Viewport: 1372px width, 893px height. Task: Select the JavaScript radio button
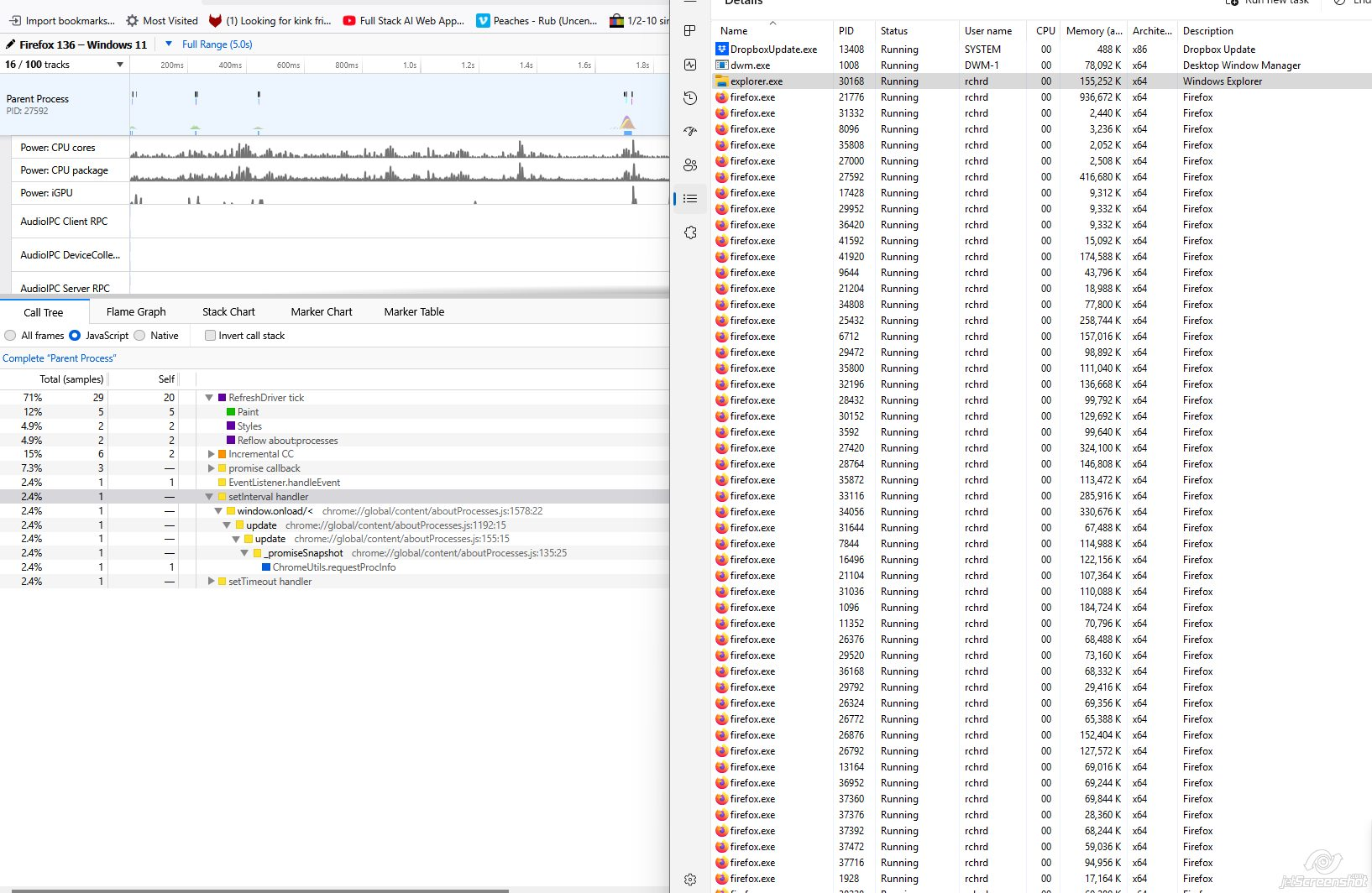pos(75,336)
